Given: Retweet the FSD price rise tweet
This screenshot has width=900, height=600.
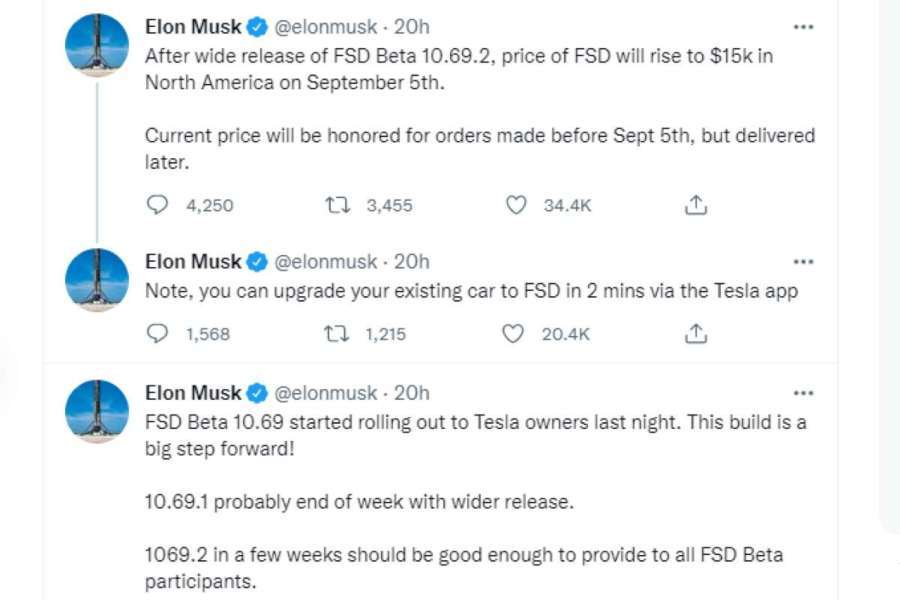Looking at the screenshot, I should [x=337, y=205].
